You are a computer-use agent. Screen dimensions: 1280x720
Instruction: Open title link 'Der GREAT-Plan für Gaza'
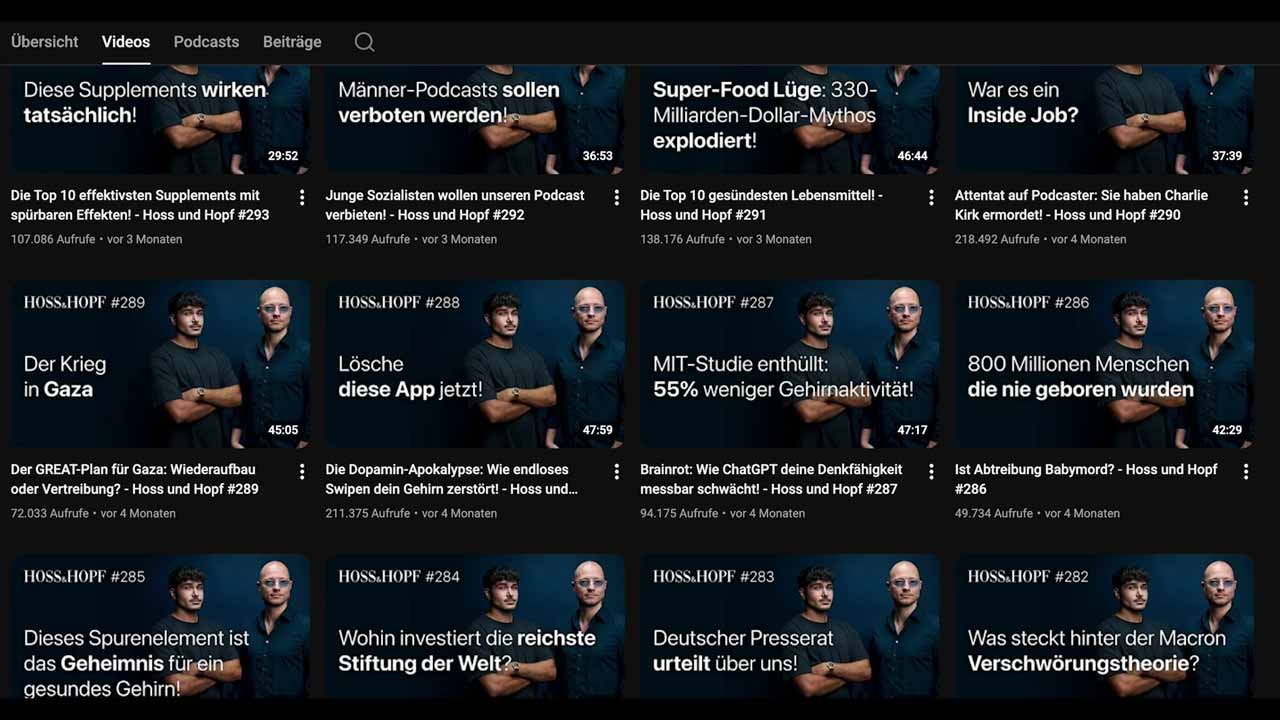pos(134,479)
